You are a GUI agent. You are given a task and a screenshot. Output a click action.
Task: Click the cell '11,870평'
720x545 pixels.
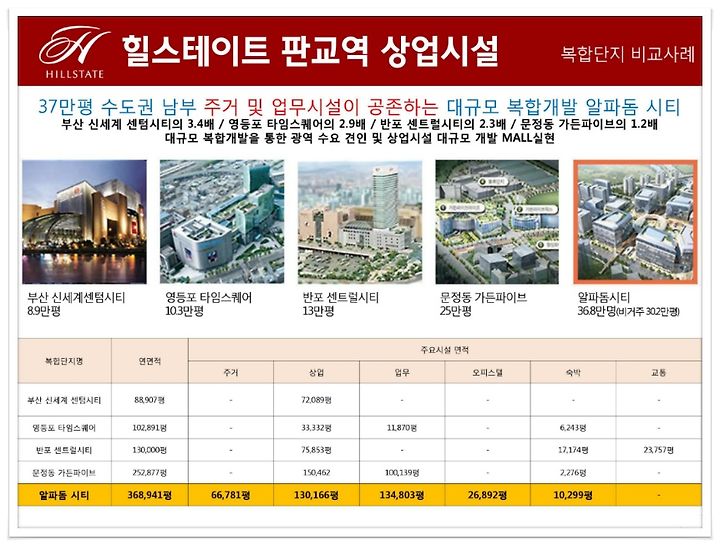pyautogui.click(x=402, y=428)
